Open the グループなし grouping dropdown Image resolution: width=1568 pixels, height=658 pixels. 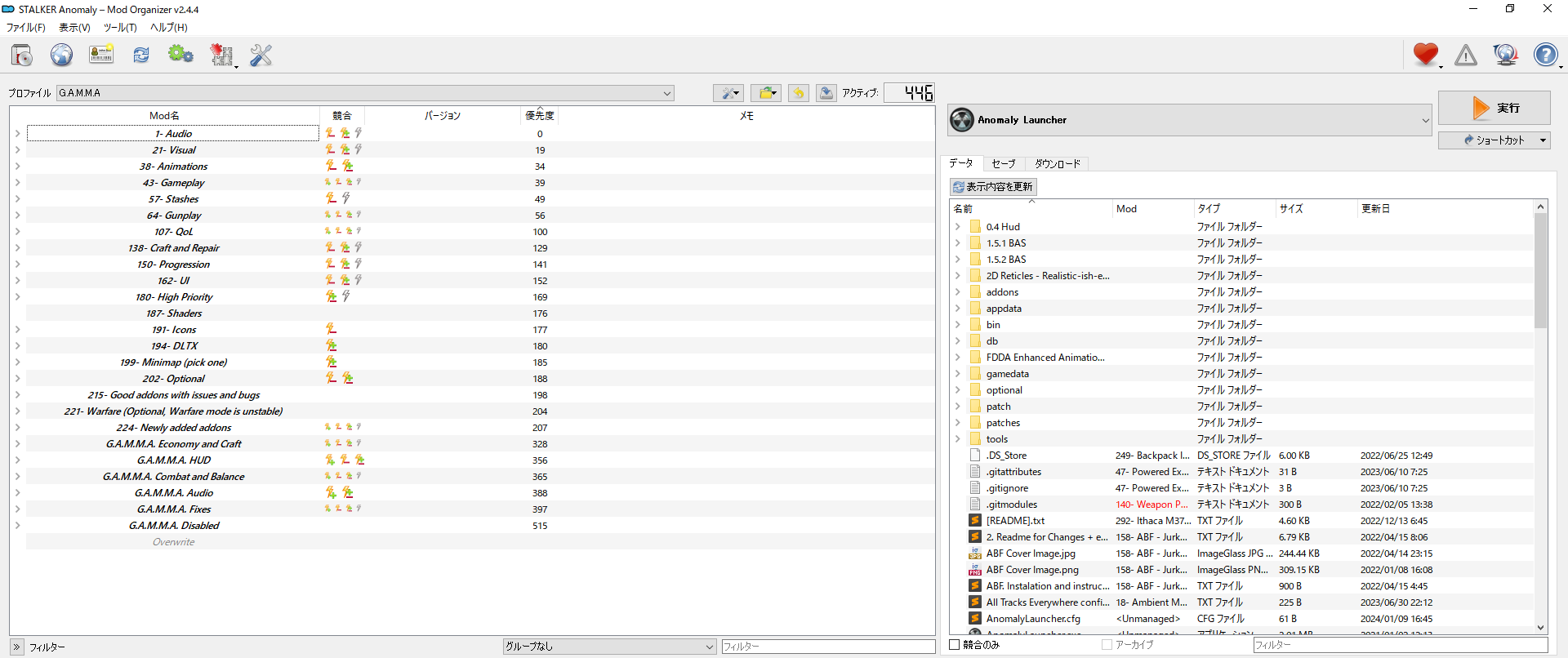[609, 647]
